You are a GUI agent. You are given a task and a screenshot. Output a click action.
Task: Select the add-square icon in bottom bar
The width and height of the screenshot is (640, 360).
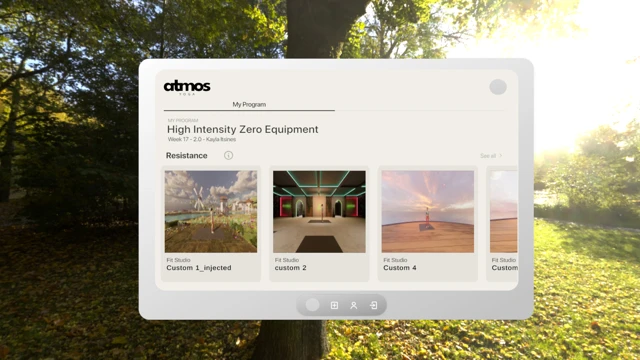click(334, 305)
